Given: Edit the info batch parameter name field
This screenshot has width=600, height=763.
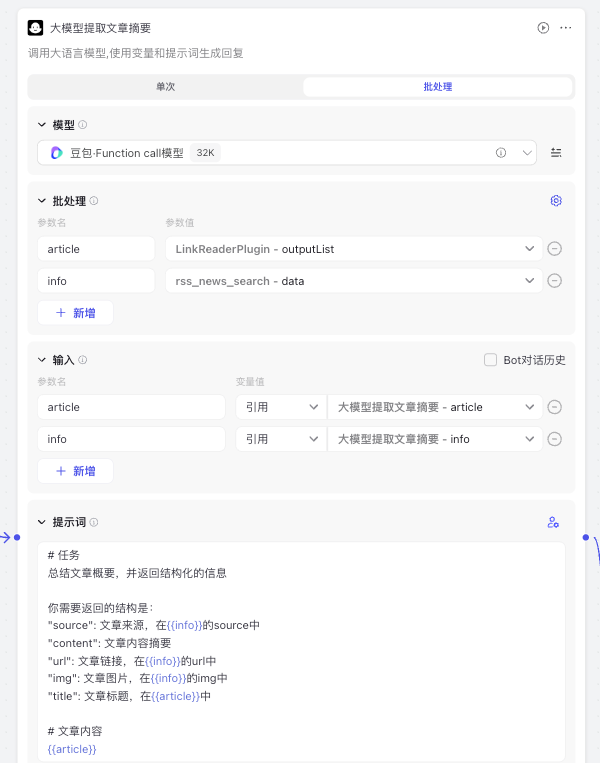Looking at the screenshot, I should [x=96, y=281].
